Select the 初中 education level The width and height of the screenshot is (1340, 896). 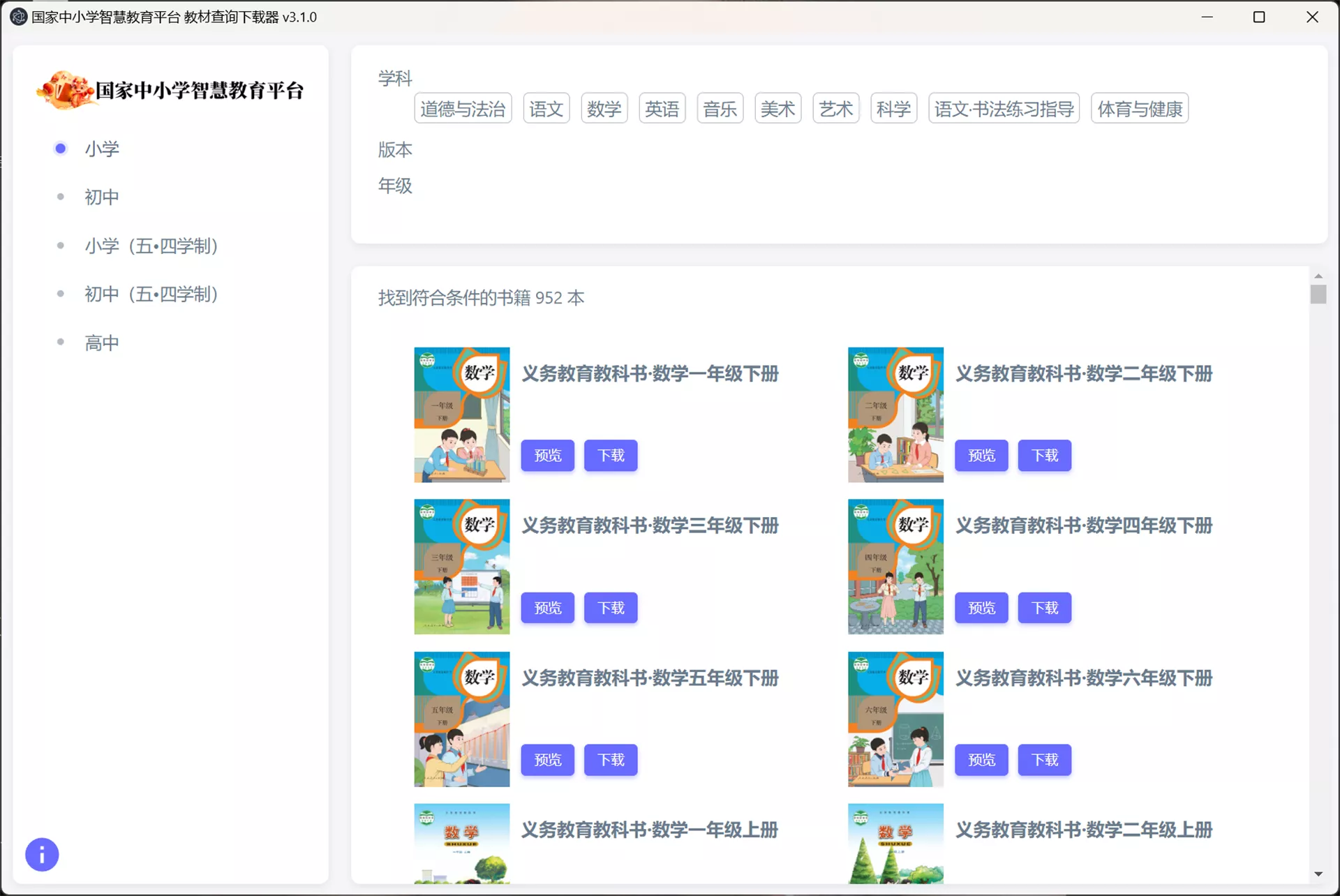[102, 197]
